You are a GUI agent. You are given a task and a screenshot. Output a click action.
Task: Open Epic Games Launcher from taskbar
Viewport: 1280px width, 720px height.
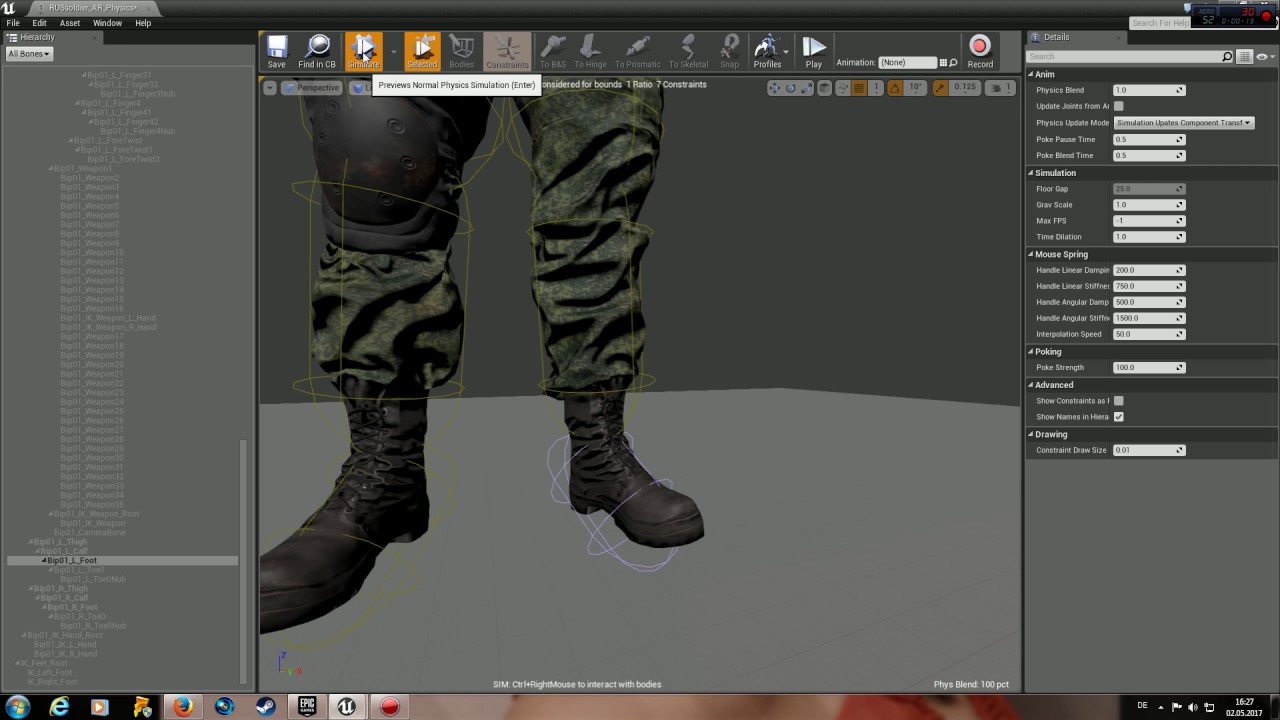307,706
